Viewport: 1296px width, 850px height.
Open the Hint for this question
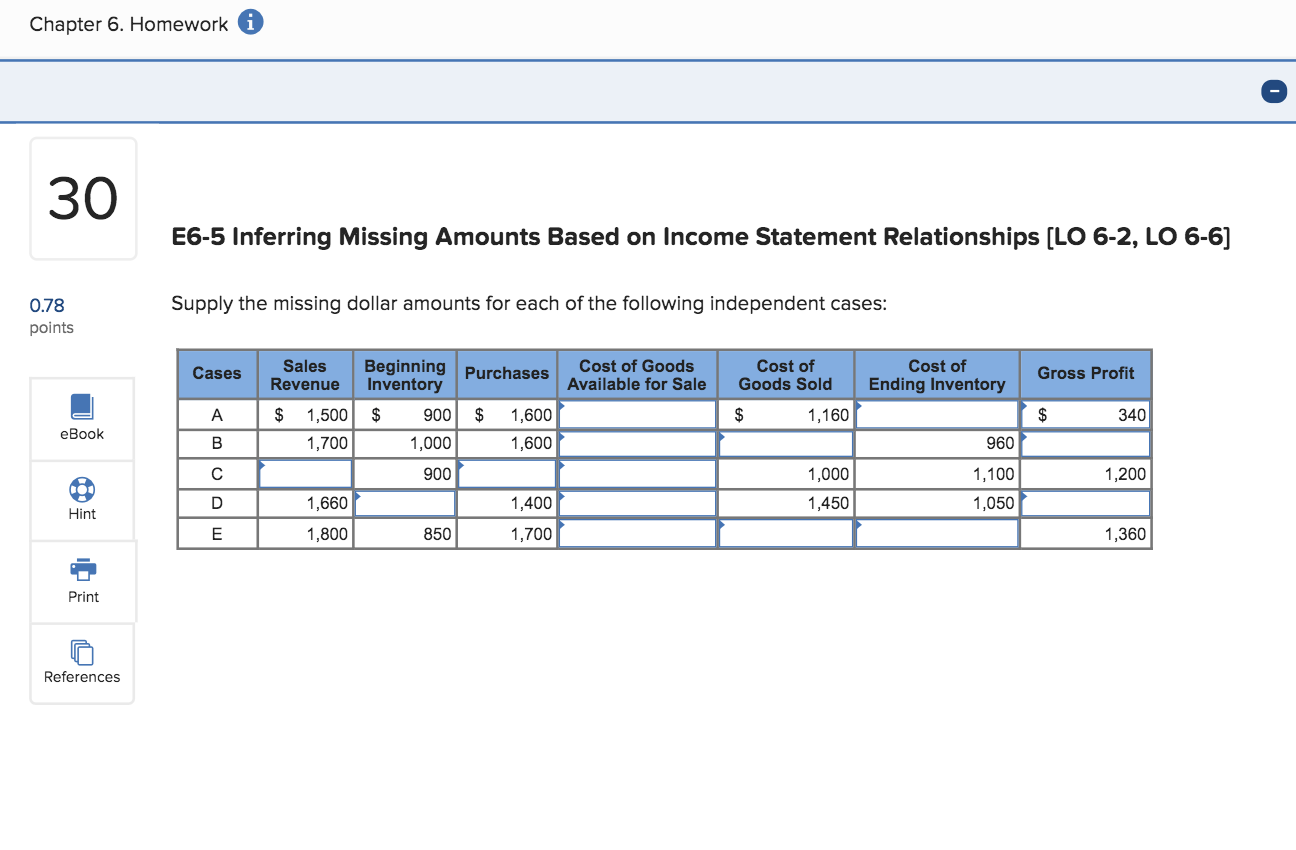[x=82, y=499]
